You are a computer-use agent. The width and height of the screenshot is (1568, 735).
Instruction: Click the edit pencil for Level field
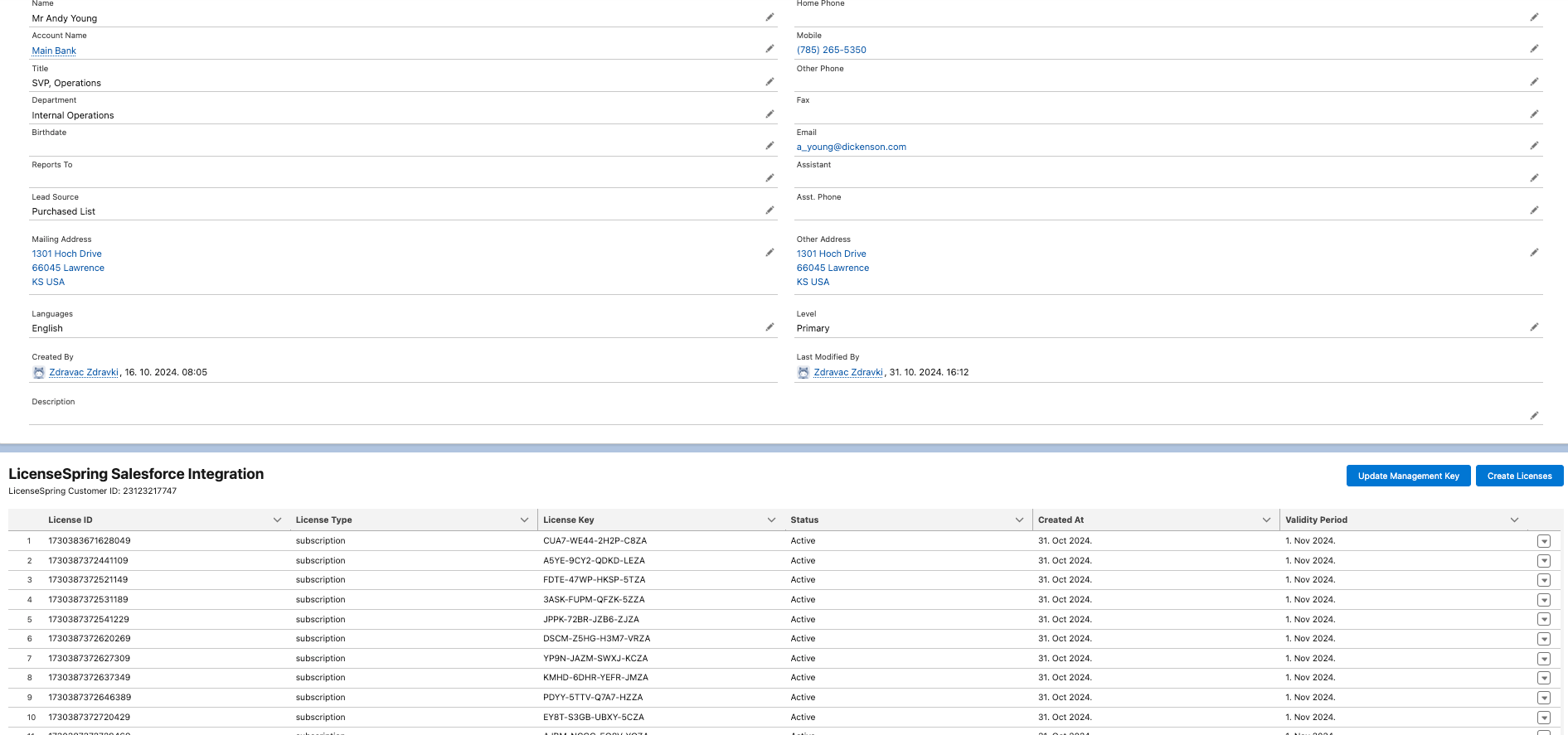click(1534, 327)
